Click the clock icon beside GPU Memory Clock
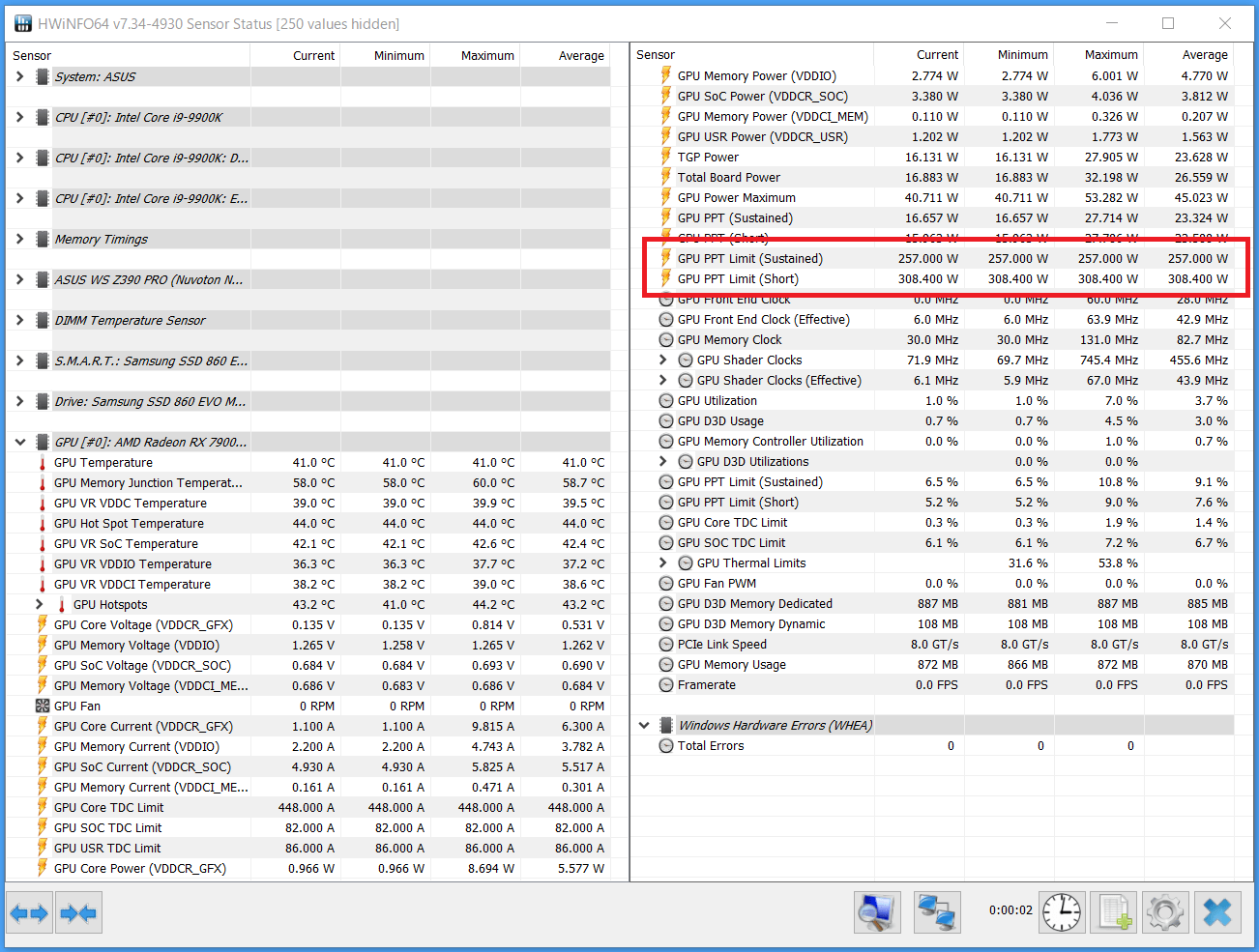 (666, 339)
